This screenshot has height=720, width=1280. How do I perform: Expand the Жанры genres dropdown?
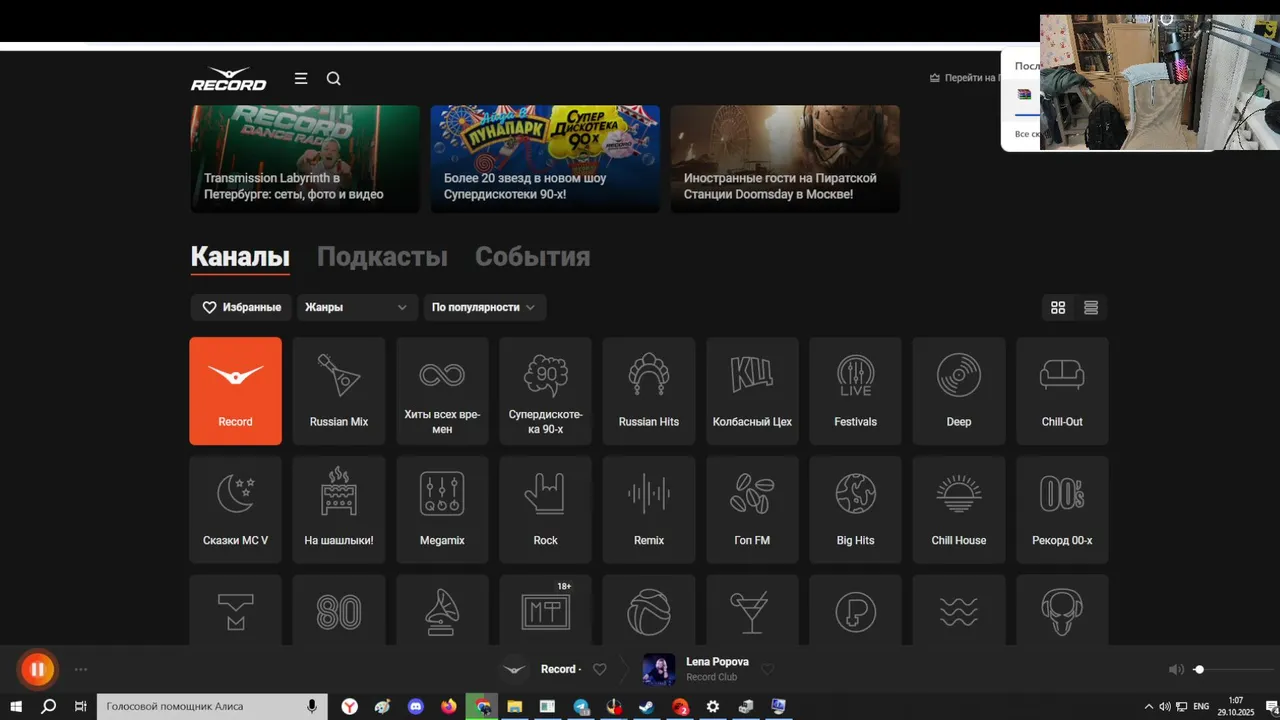tap(357, 307)
